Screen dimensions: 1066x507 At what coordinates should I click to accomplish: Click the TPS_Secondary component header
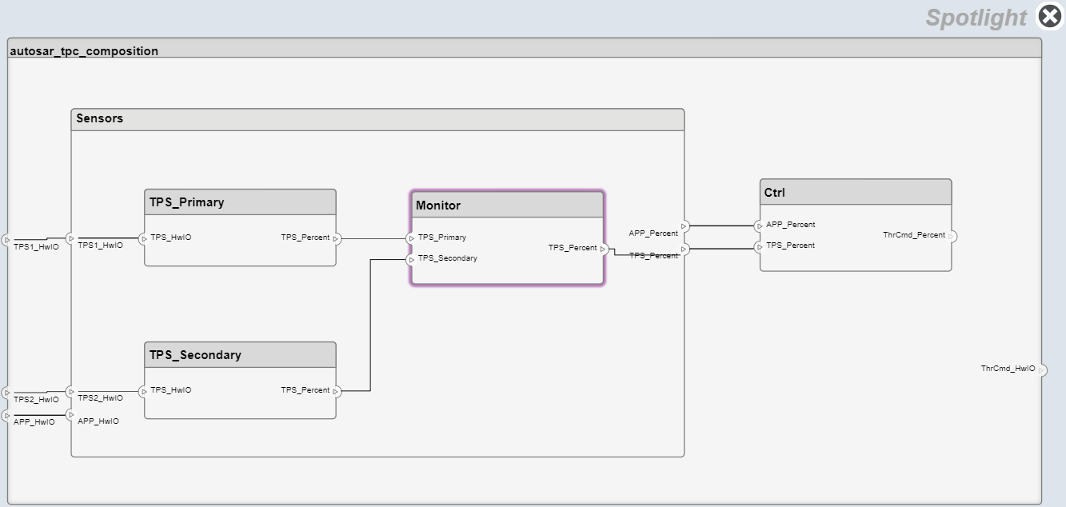coord(240,355)
